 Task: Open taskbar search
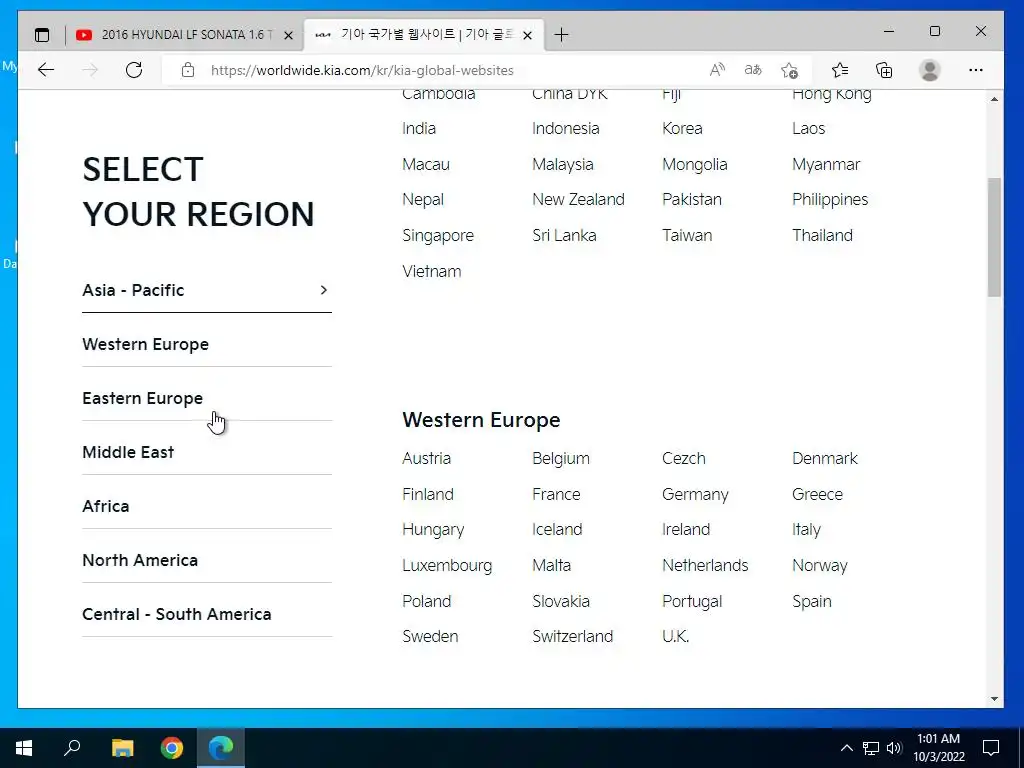point(72,748)
